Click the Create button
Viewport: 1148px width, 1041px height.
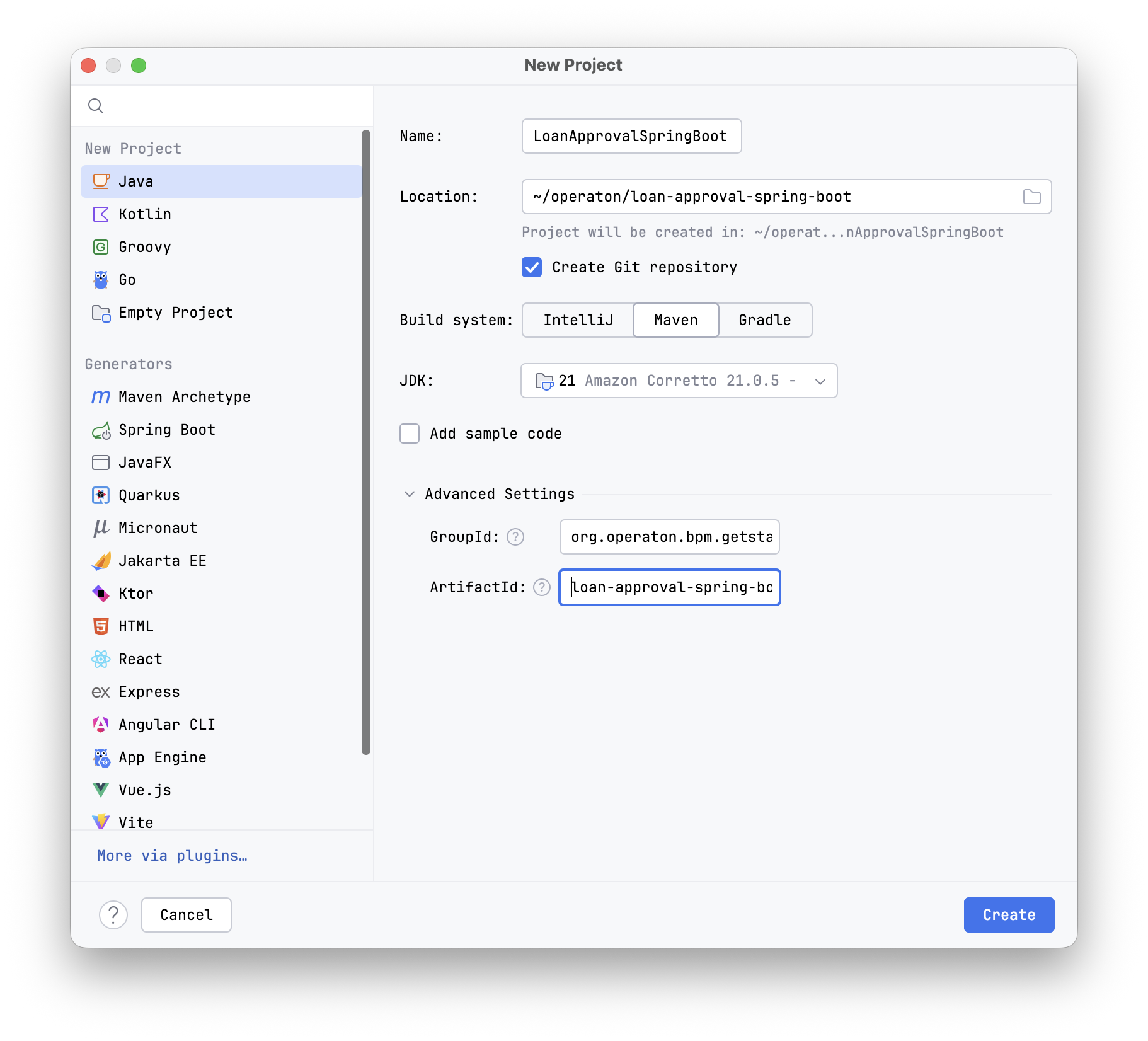[x=1009, y=915]
